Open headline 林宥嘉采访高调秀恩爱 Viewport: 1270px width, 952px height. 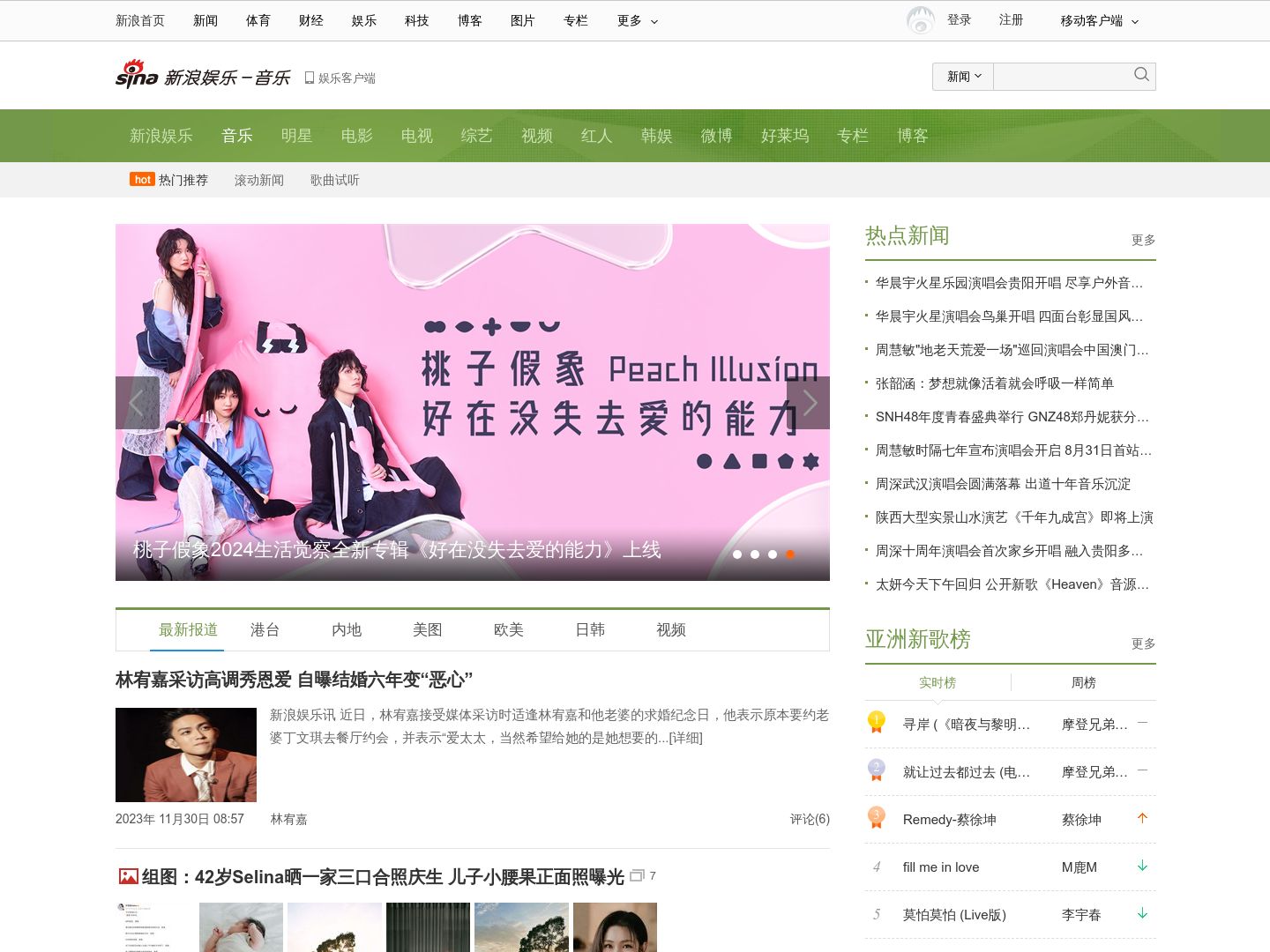[x=294, y=680]
